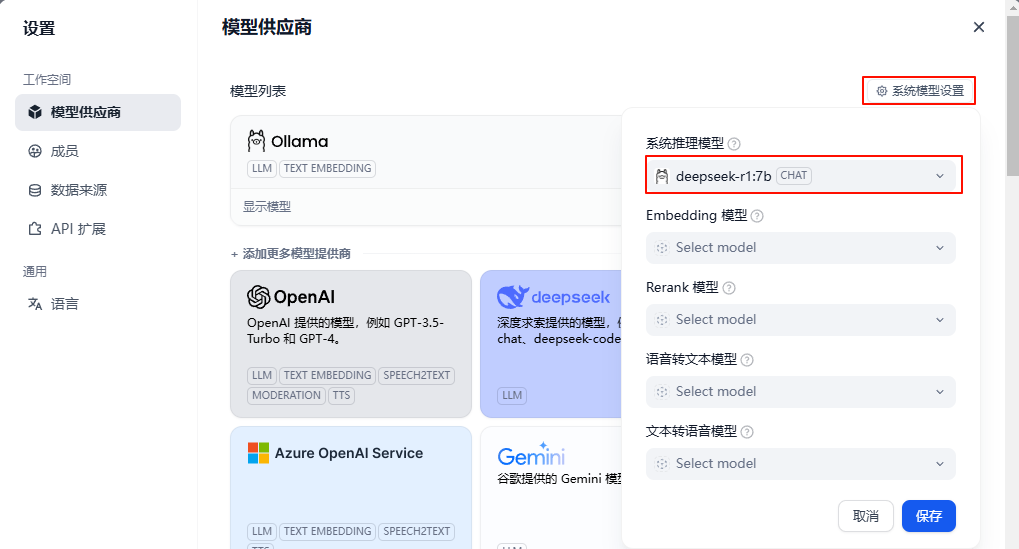1019x549 pixels.
Task: Open the Embedding 模型 Select model dropdown
Action: pos(801,248)
